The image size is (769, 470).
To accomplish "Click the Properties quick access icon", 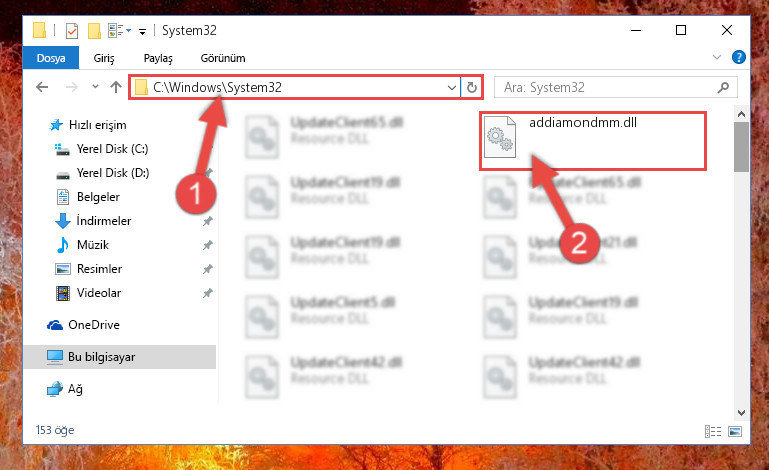I will tap(72, 31).
